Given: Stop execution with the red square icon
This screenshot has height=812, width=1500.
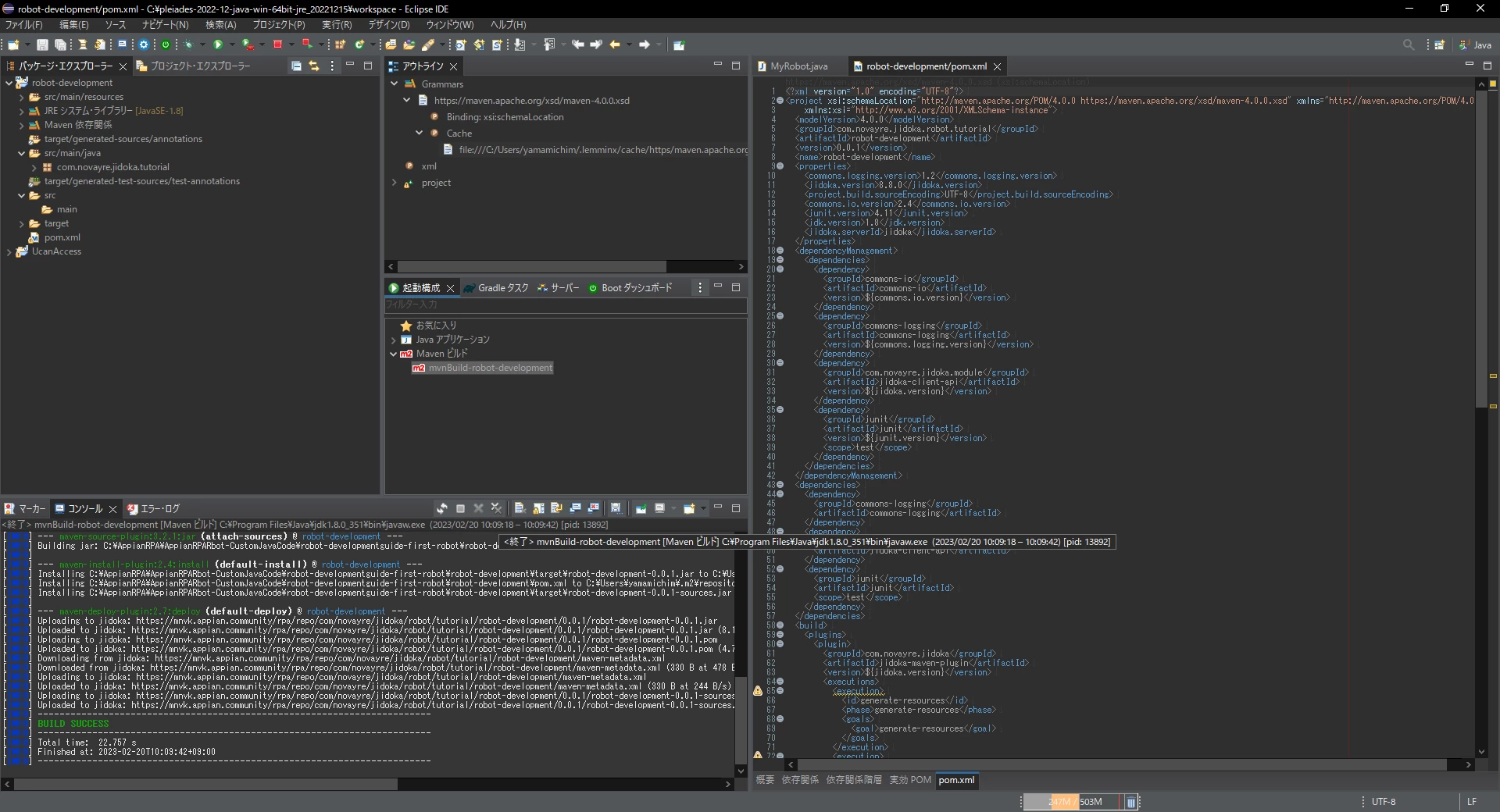Looking at the screenshot, I should [277, 45].
